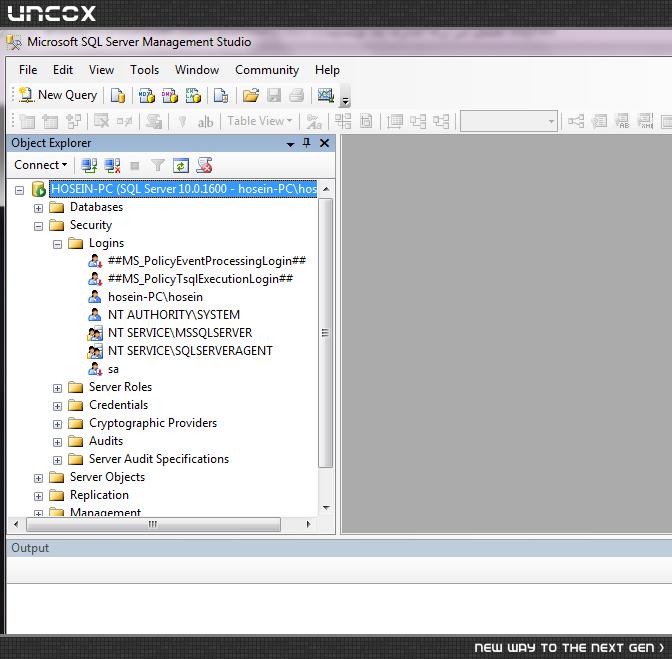Click the scroll up arrow in Object Explorer
The image size is (672, 659).
tap(326, 189)
